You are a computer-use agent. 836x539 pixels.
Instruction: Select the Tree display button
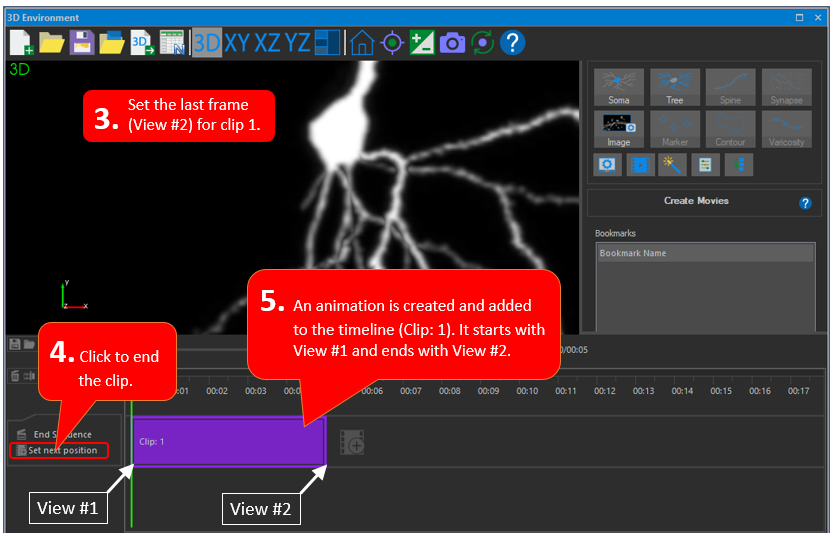pos(674,87)
